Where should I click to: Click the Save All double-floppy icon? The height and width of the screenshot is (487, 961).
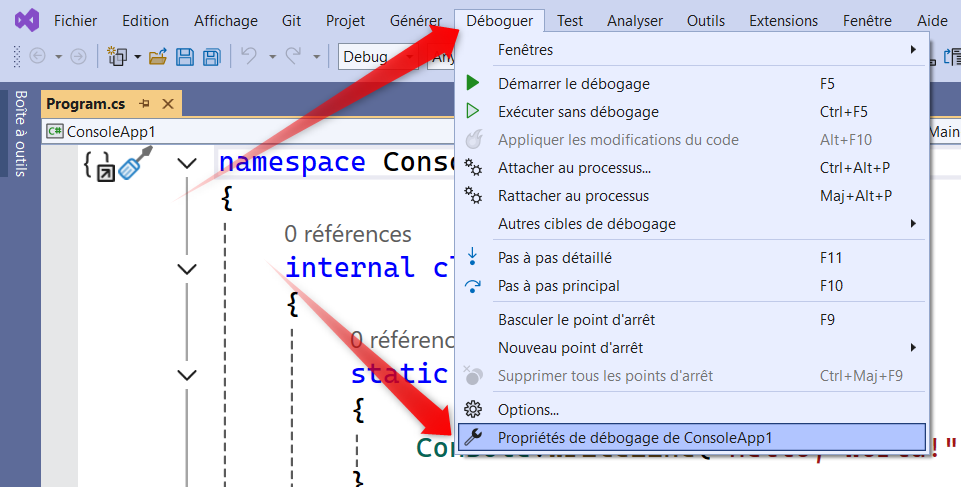[211, 57]
